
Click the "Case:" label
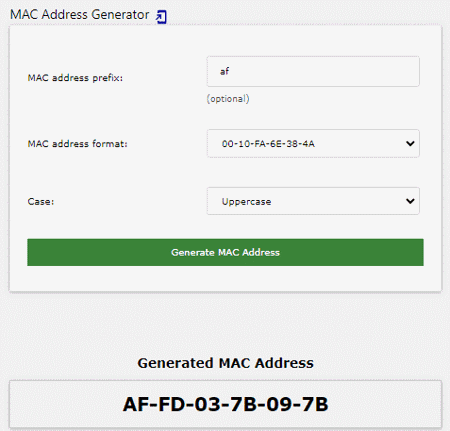41,202
